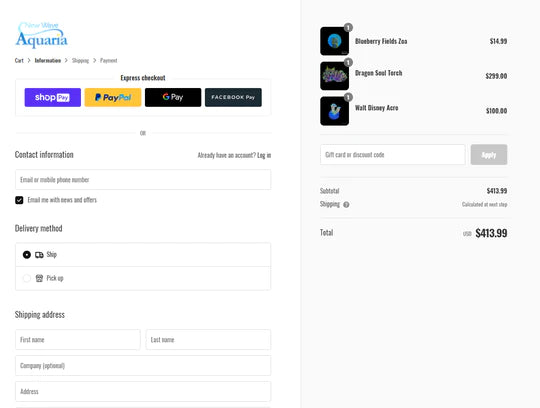This screenshot has width=540, height=408.
Task: Click the Shipping help question mark icon
Action: pos(346,205)
